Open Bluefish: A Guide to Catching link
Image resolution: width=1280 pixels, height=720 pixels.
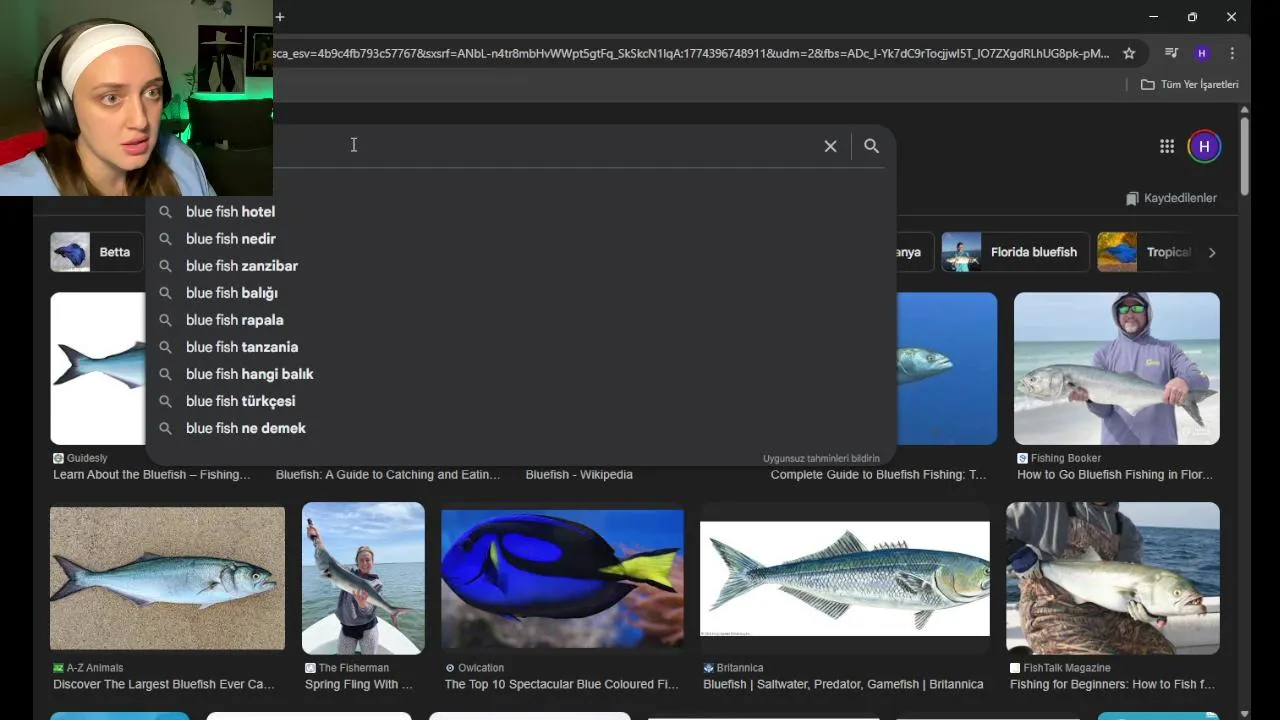[388, 475]
